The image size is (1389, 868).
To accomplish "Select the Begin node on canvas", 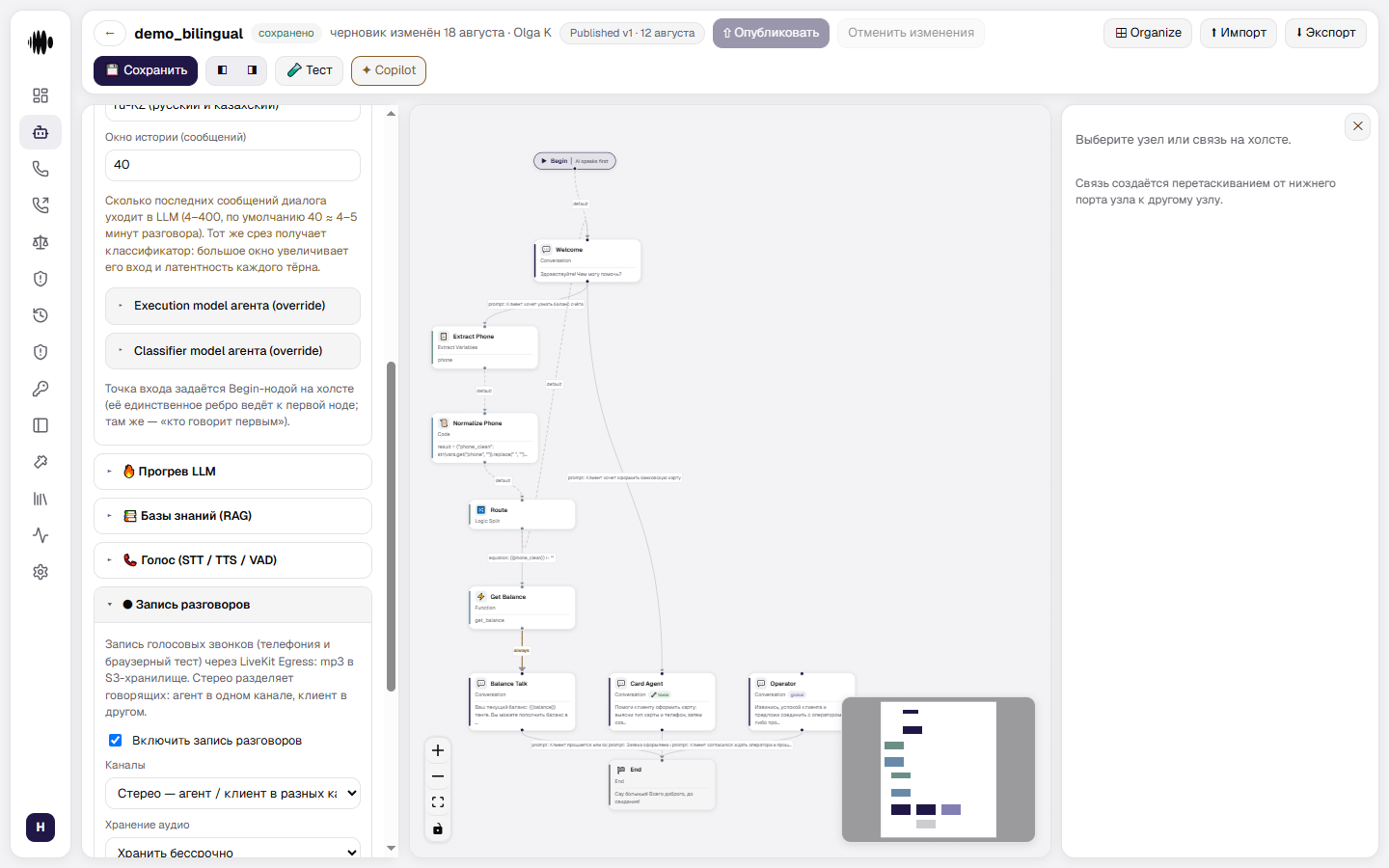I will pos(575,161).
